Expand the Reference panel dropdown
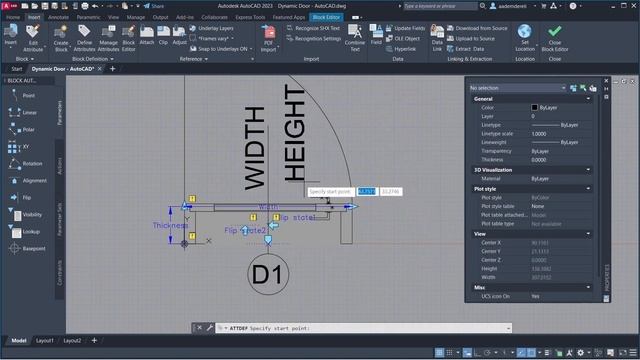 pyautogui.click(x=194, y=59)
